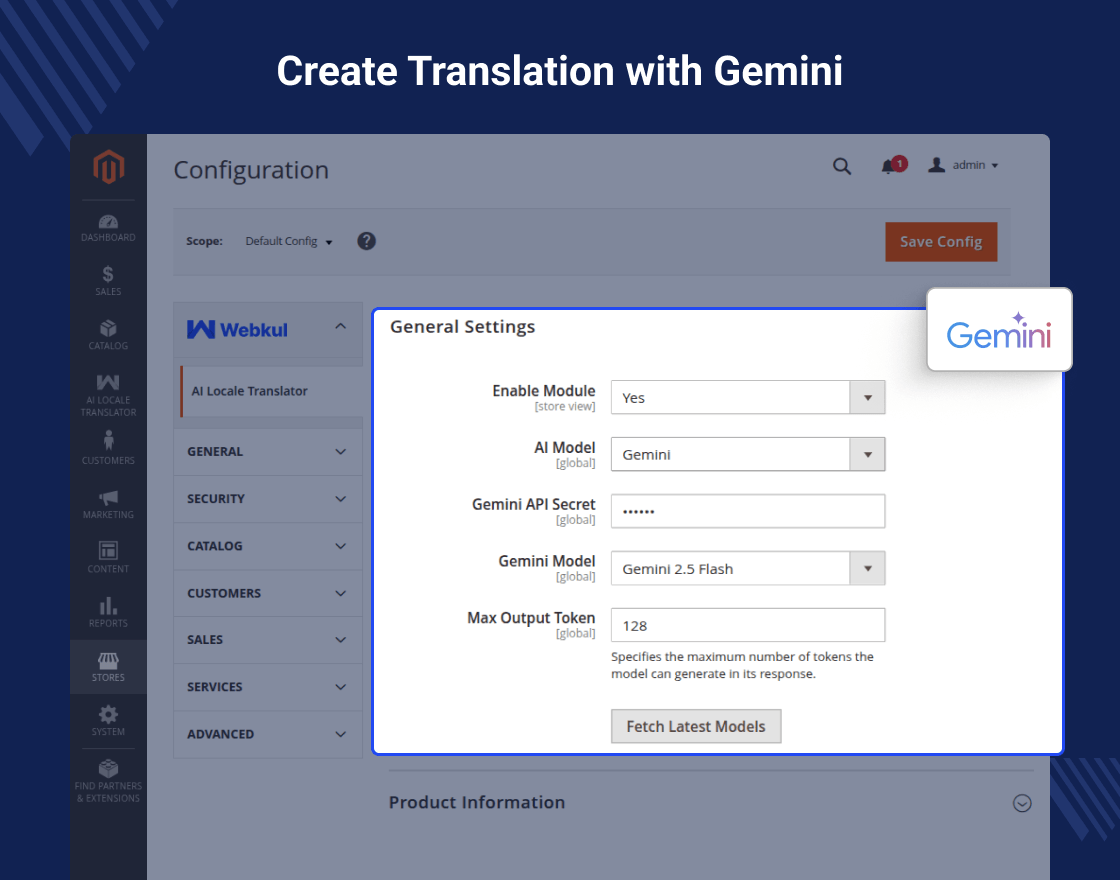Click the Max Output Token field
The image size is (1120, 880).
click(747, 625)
